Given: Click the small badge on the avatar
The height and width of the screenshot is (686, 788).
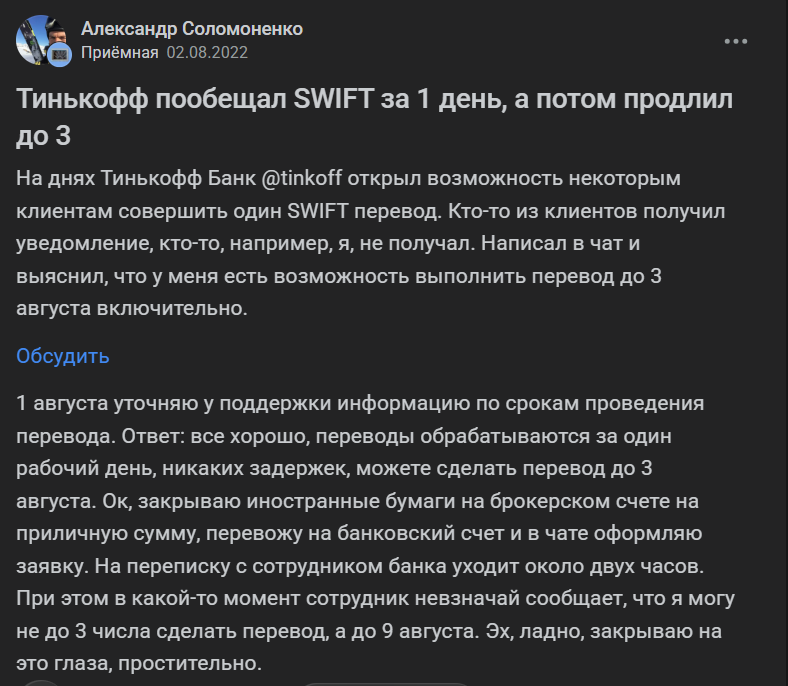Looking at the screenshot, I should tap(59, 54).
